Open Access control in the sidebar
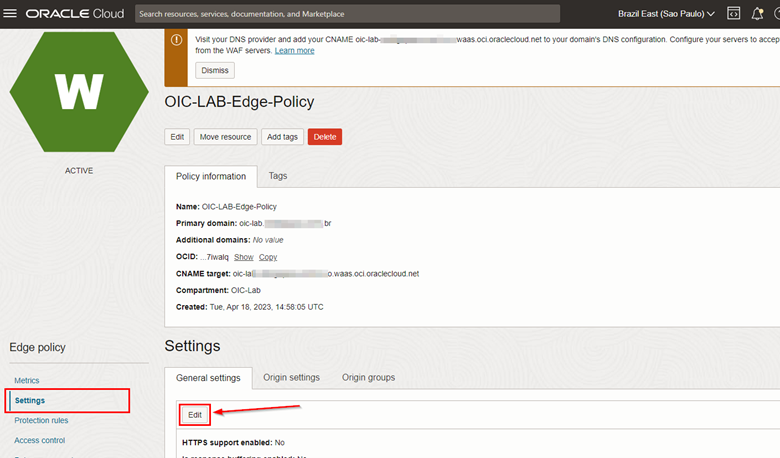This screenshot has width=780, height=458. click(x=40, y=440)
